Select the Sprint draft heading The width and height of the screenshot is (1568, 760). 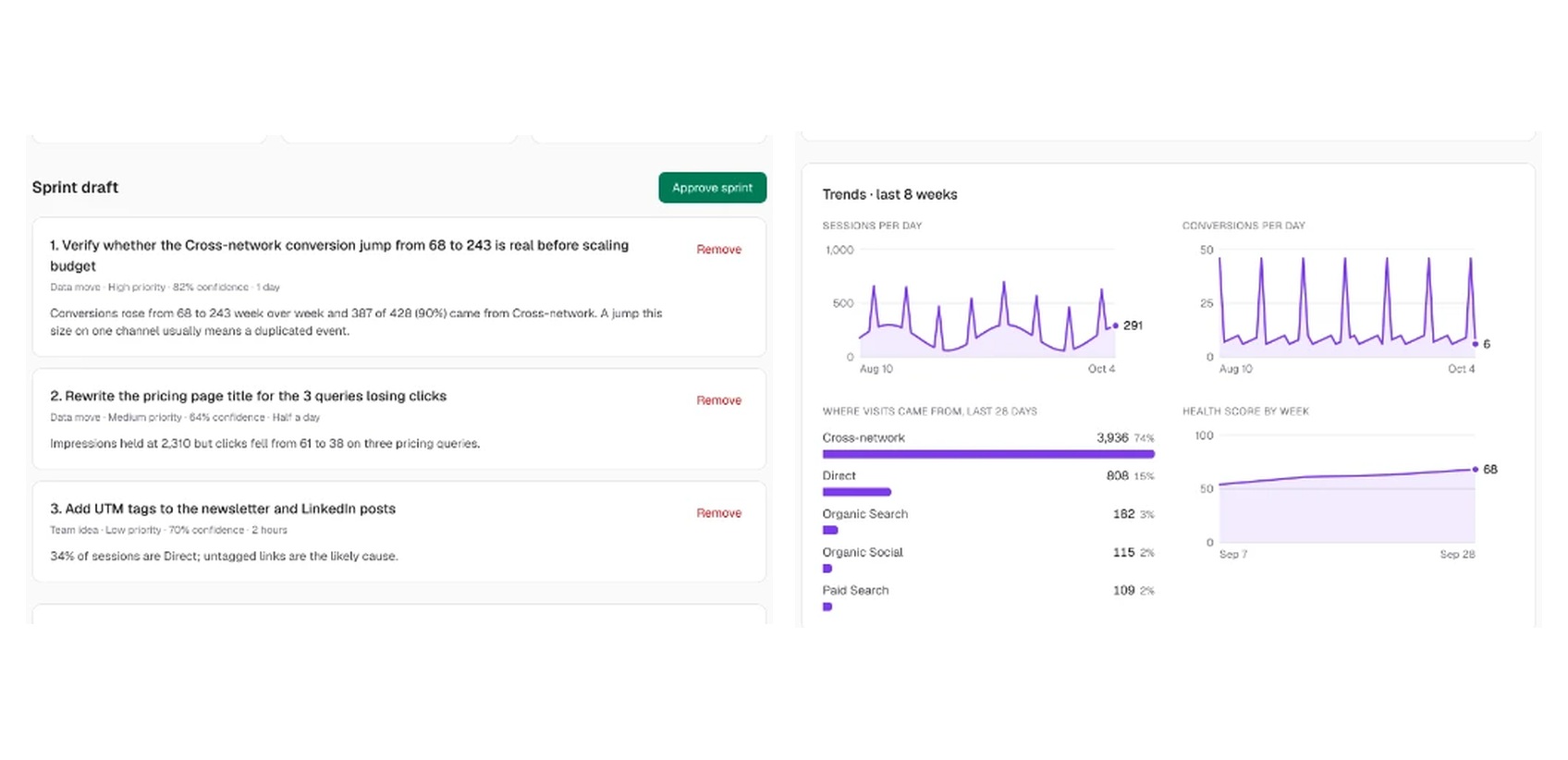tap(75, 188)
